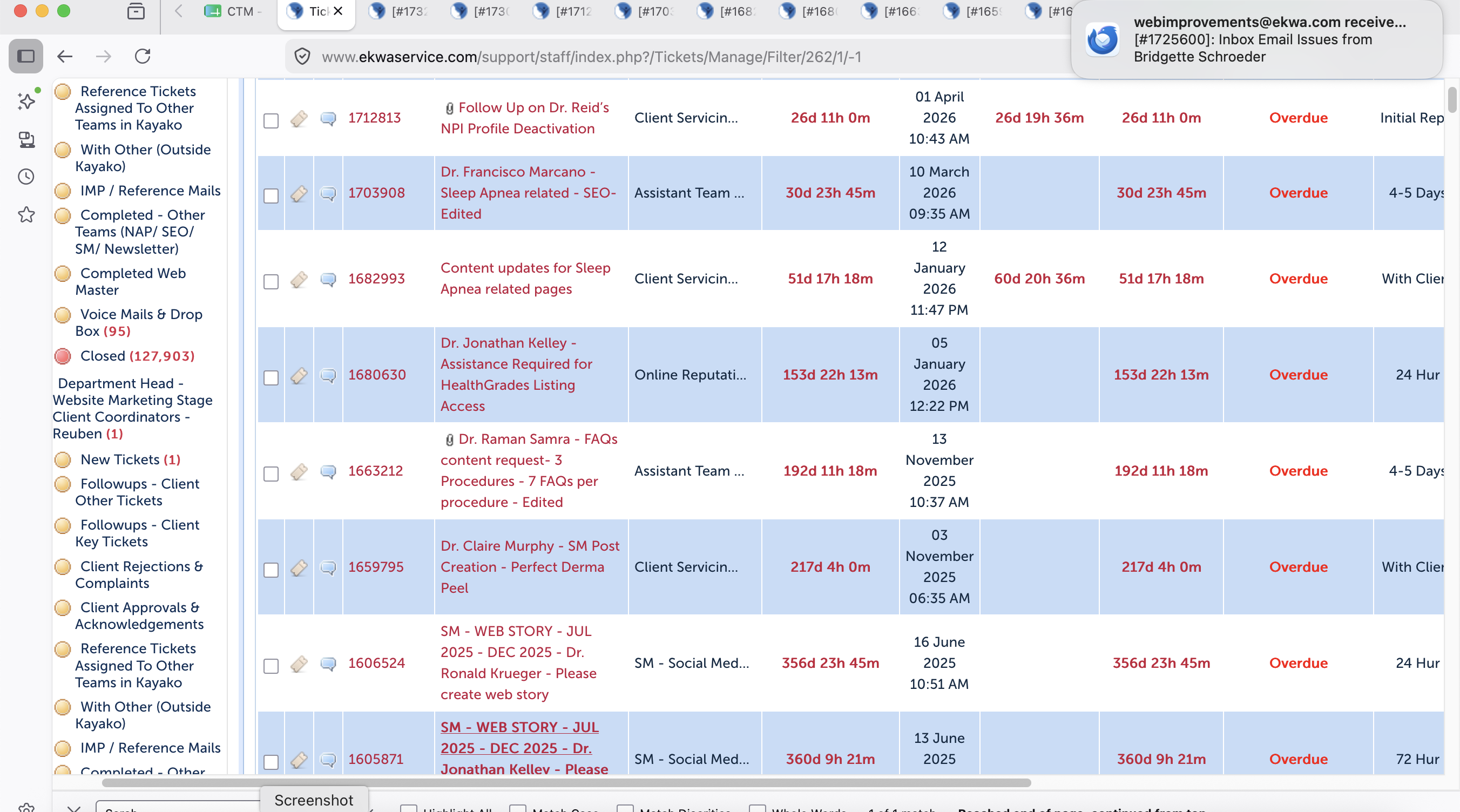
Task: Open 'Follow Up on Dr. Reid's NPI Profile Deactivation'
Action: point(525,118)
